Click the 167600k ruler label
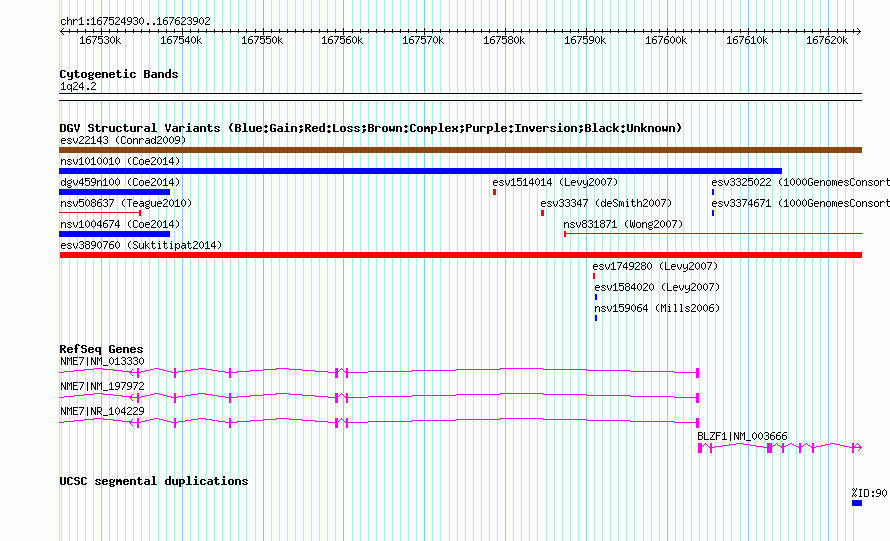Image resolution: width=890 pixels, height=541 pixels. (666, 40)
